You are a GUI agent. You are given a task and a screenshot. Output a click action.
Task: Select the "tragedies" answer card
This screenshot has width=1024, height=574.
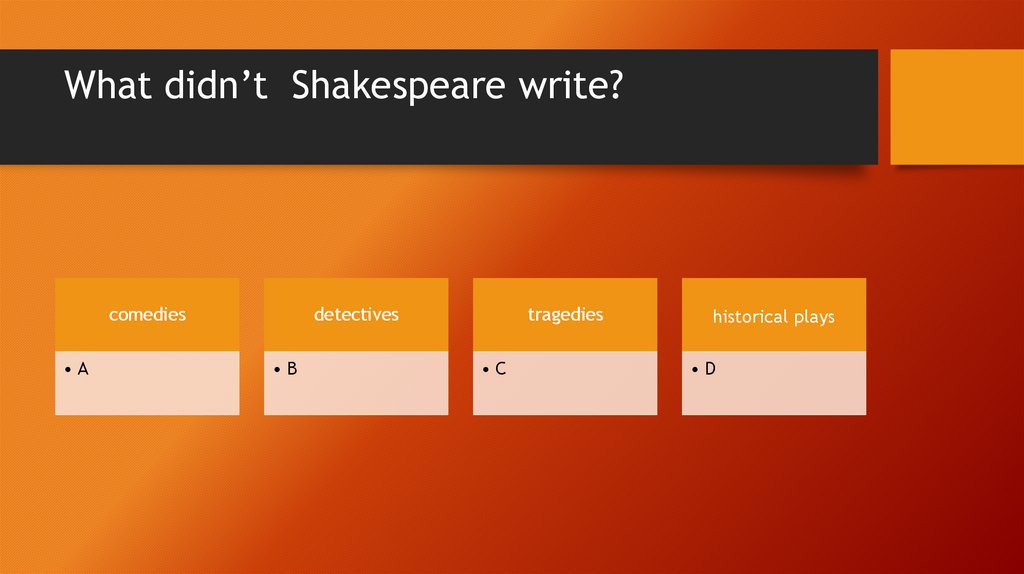tap(565, 315)
